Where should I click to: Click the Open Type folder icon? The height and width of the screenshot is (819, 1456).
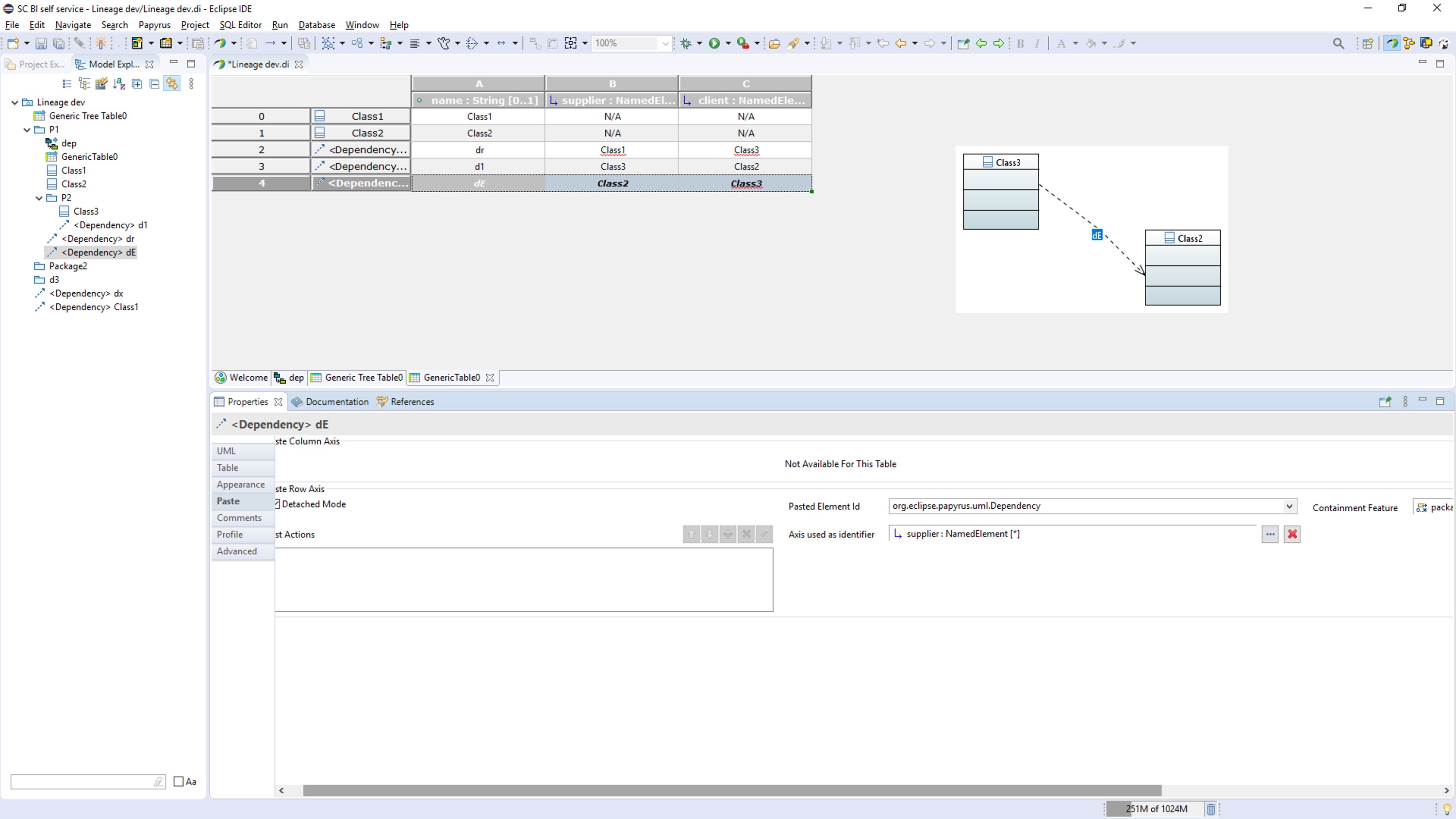(x=774, y=43)
